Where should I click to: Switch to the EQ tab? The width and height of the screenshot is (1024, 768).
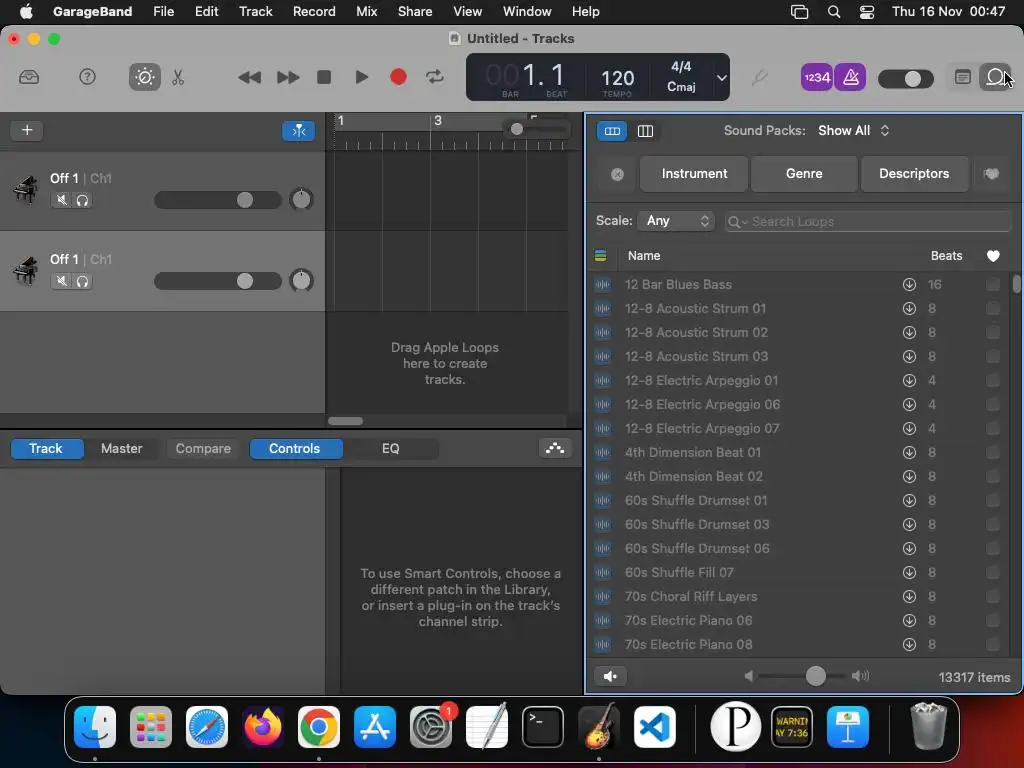pos(391,449)
